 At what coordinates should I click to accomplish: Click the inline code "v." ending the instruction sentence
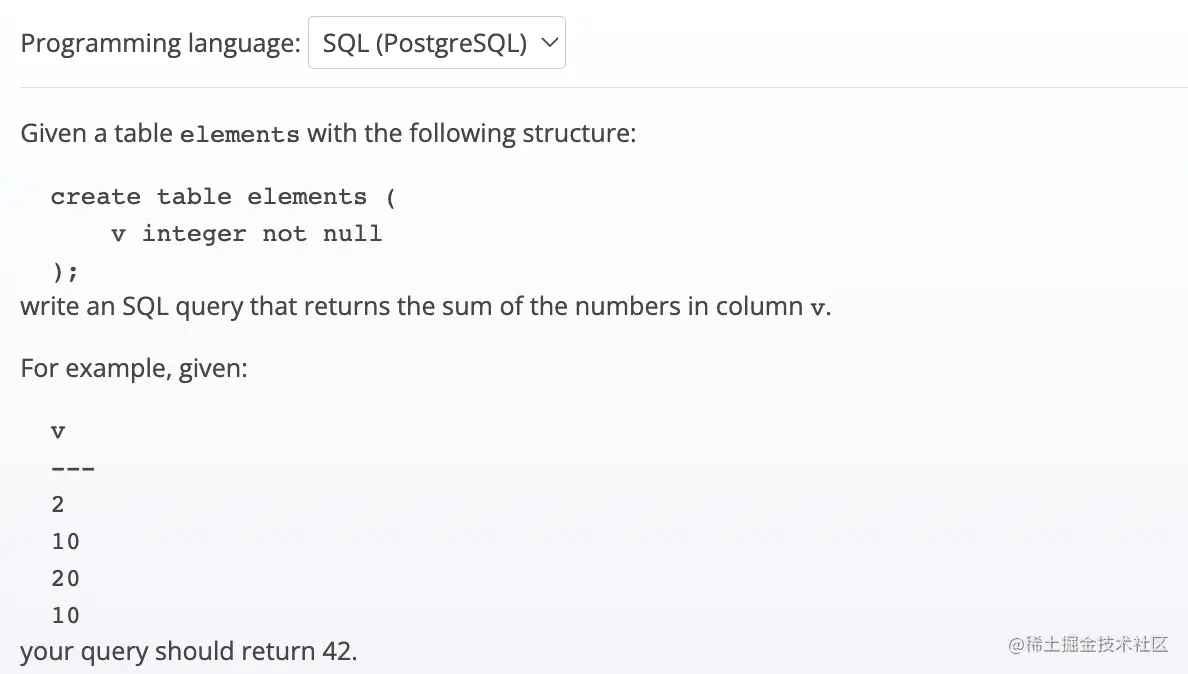(x=820, y=307)
